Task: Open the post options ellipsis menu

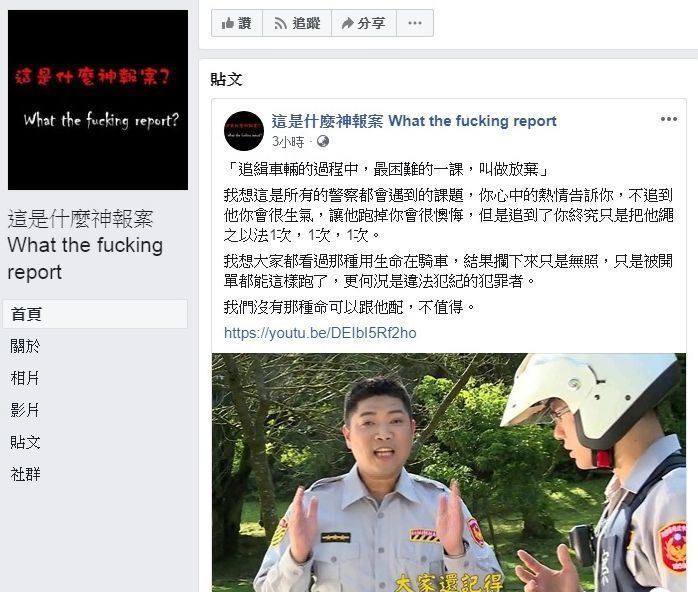Action: click(669, 119)
